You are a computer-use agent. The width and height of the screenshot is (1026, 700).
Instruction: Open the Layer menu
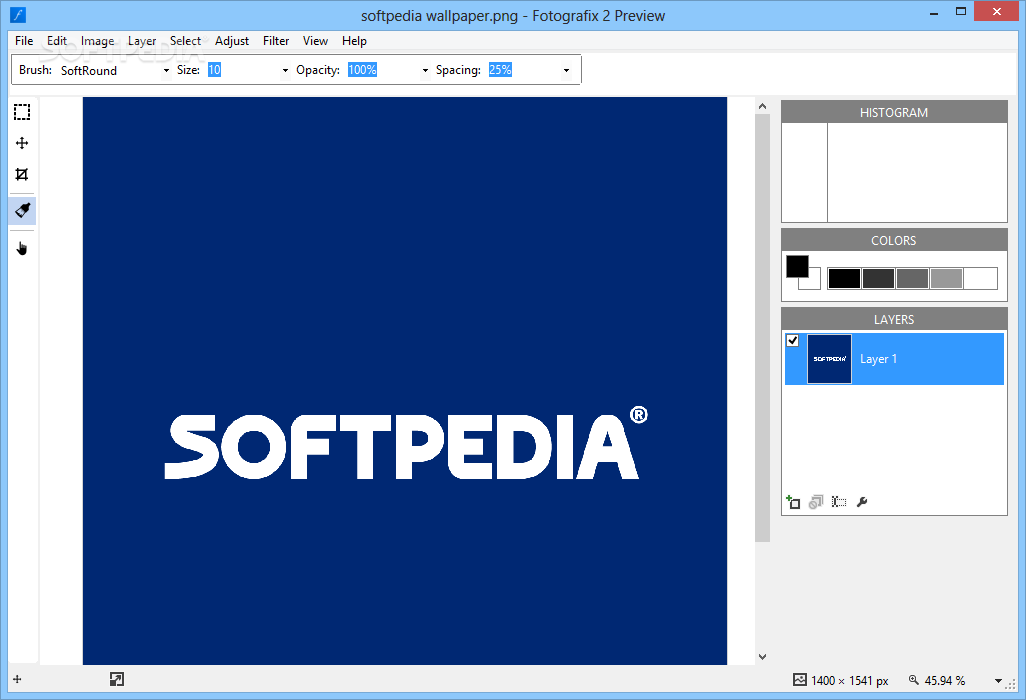[142, 41]
